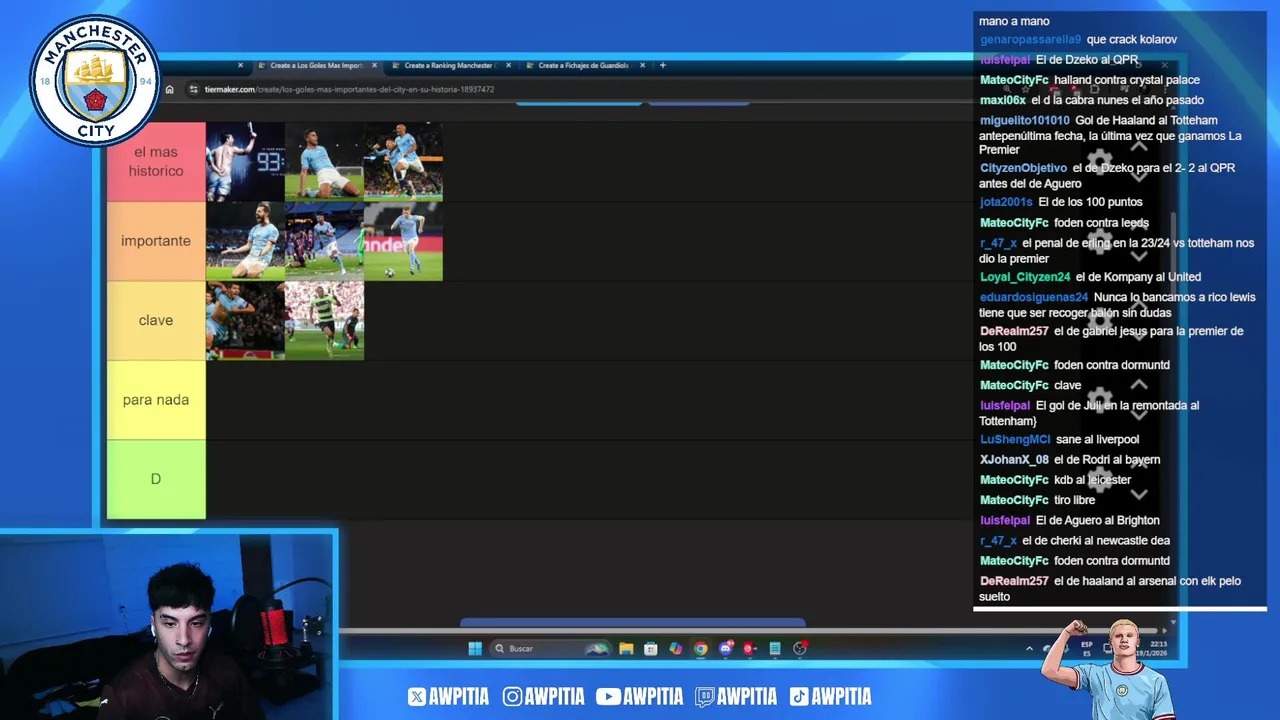
Task: Open a new browser tab
Action: (x=662, y=66)
